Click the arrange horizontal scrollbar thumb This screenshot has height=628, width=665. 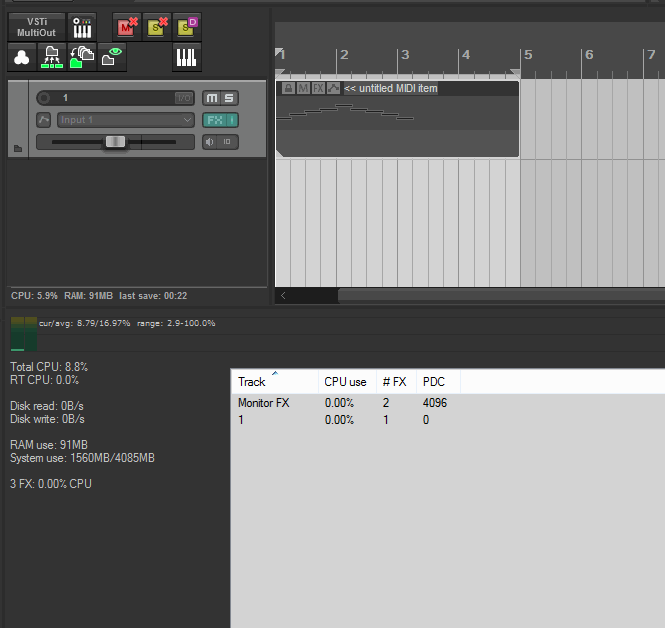(x=501, y=296)
